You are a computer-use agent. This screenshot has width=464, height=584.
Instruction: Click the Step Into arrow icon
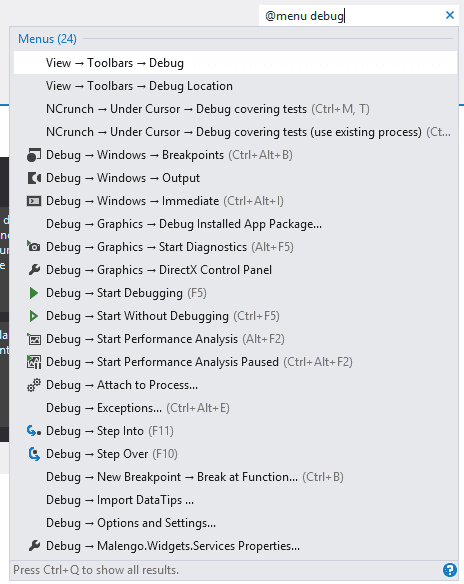click(x=34, y=431)
